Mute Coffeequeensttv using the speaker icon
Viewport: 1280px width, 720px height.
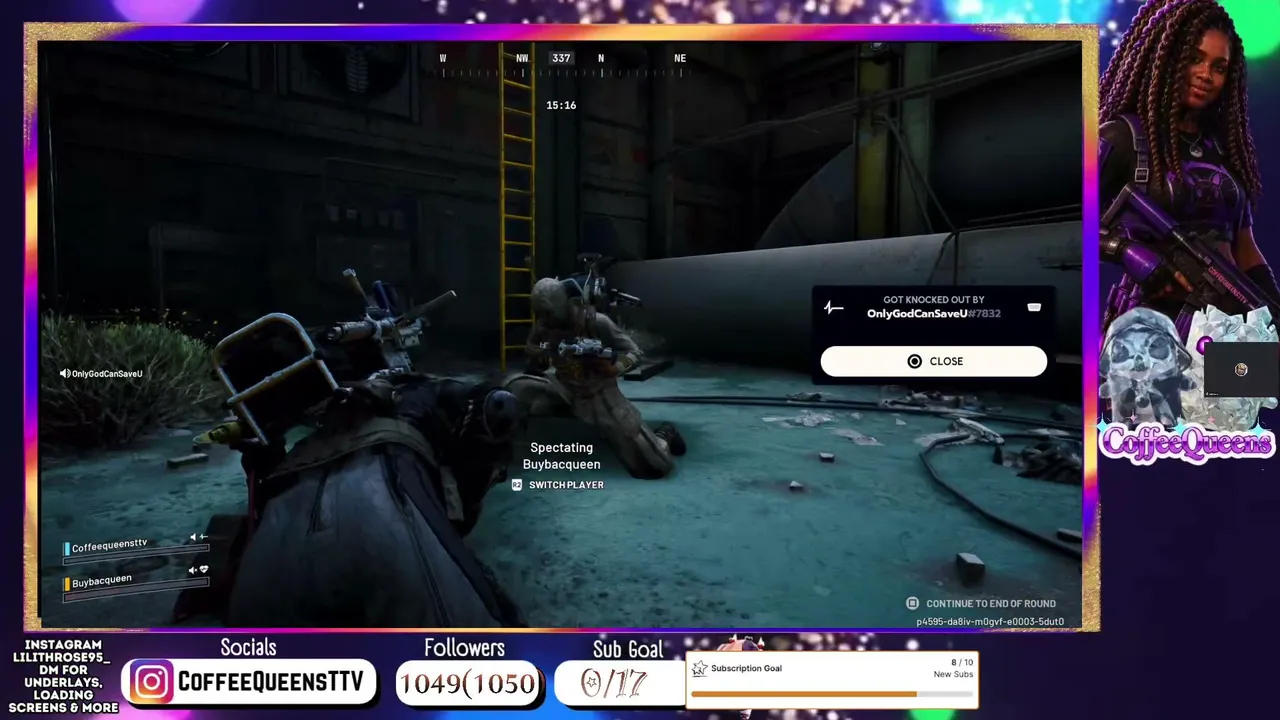click(194, 538)
